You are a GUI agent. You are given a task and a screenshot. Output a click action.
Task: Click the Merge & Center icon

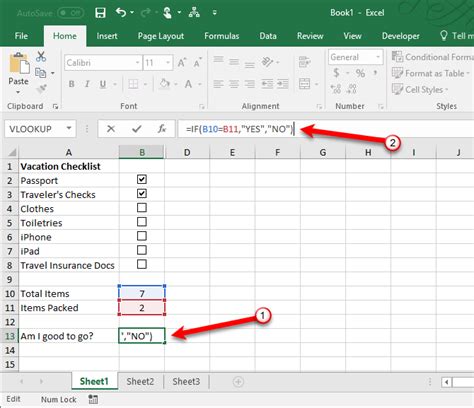(x=305, y=83)
